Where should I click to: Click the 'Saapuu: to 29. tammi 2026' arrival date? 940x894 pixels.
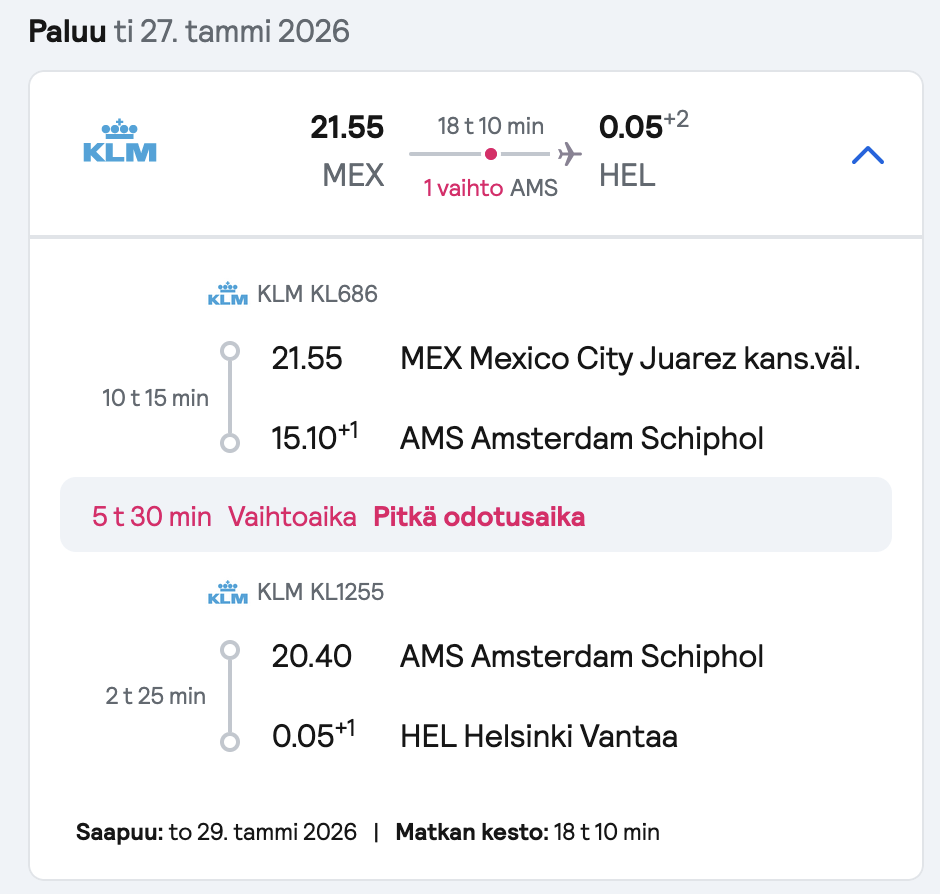coord(216,832)
